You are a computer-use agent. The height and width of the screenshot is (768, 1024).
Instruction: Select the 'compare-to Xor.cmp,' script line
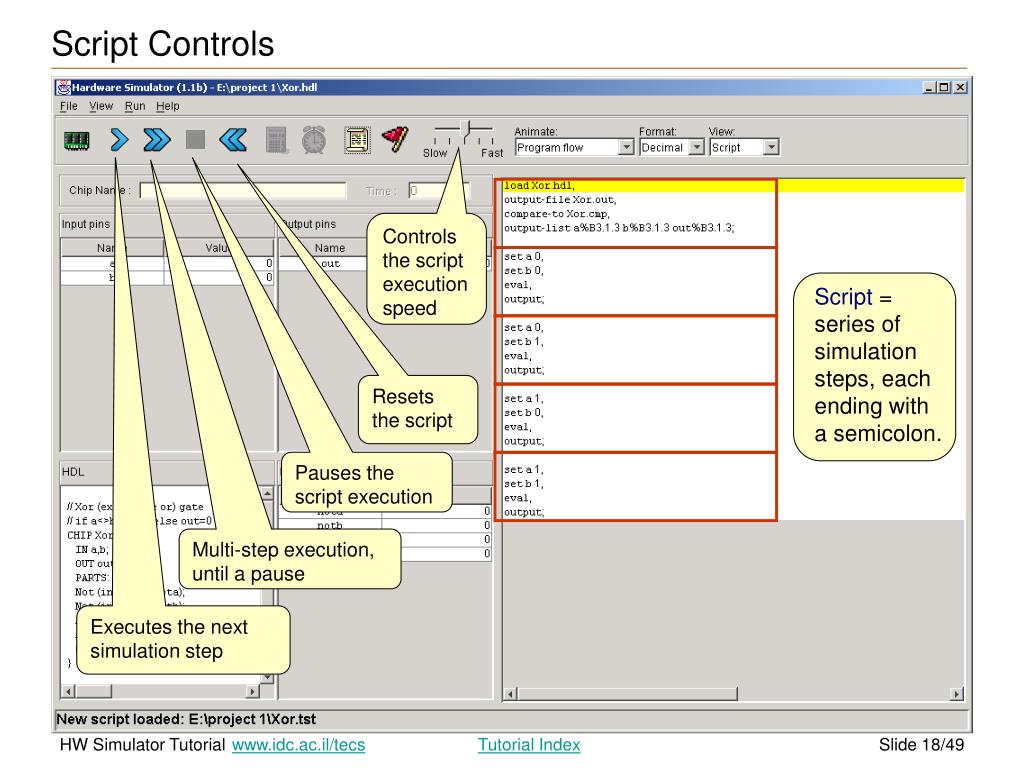pos(557,214)
